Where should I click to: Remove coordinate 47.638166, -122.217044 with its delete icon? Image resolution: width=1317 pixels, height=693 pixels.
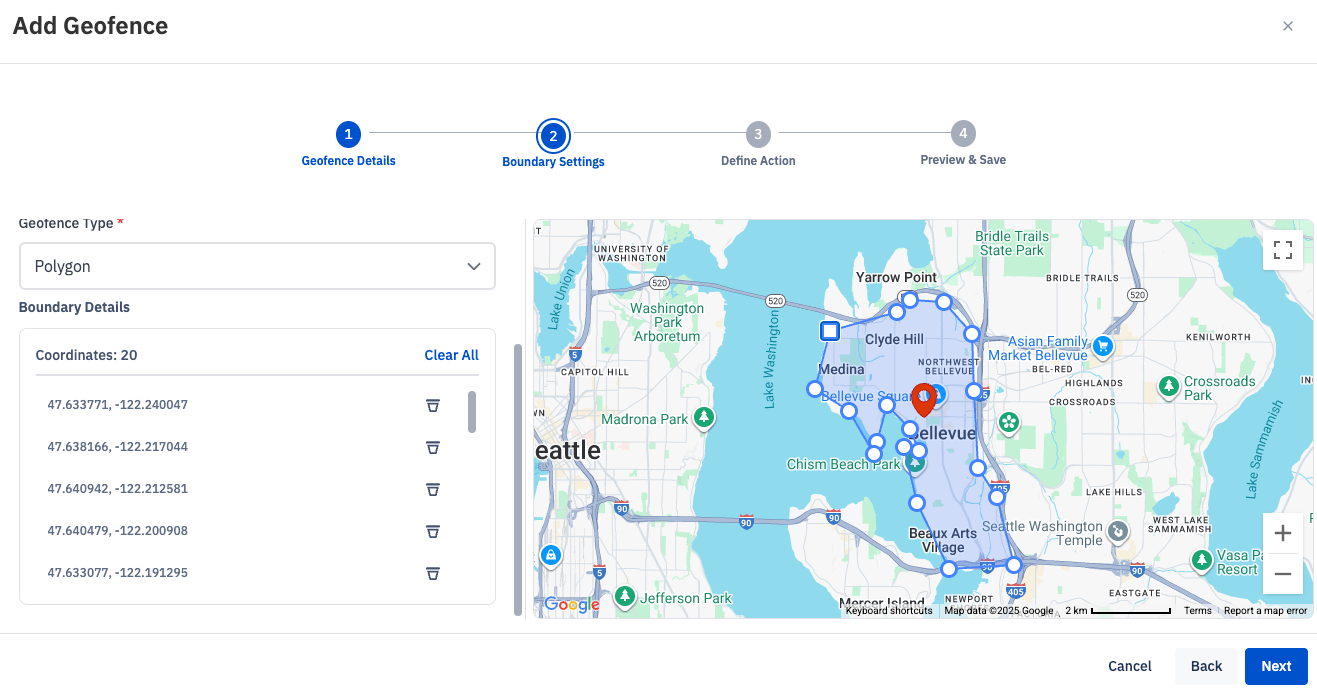432,448
